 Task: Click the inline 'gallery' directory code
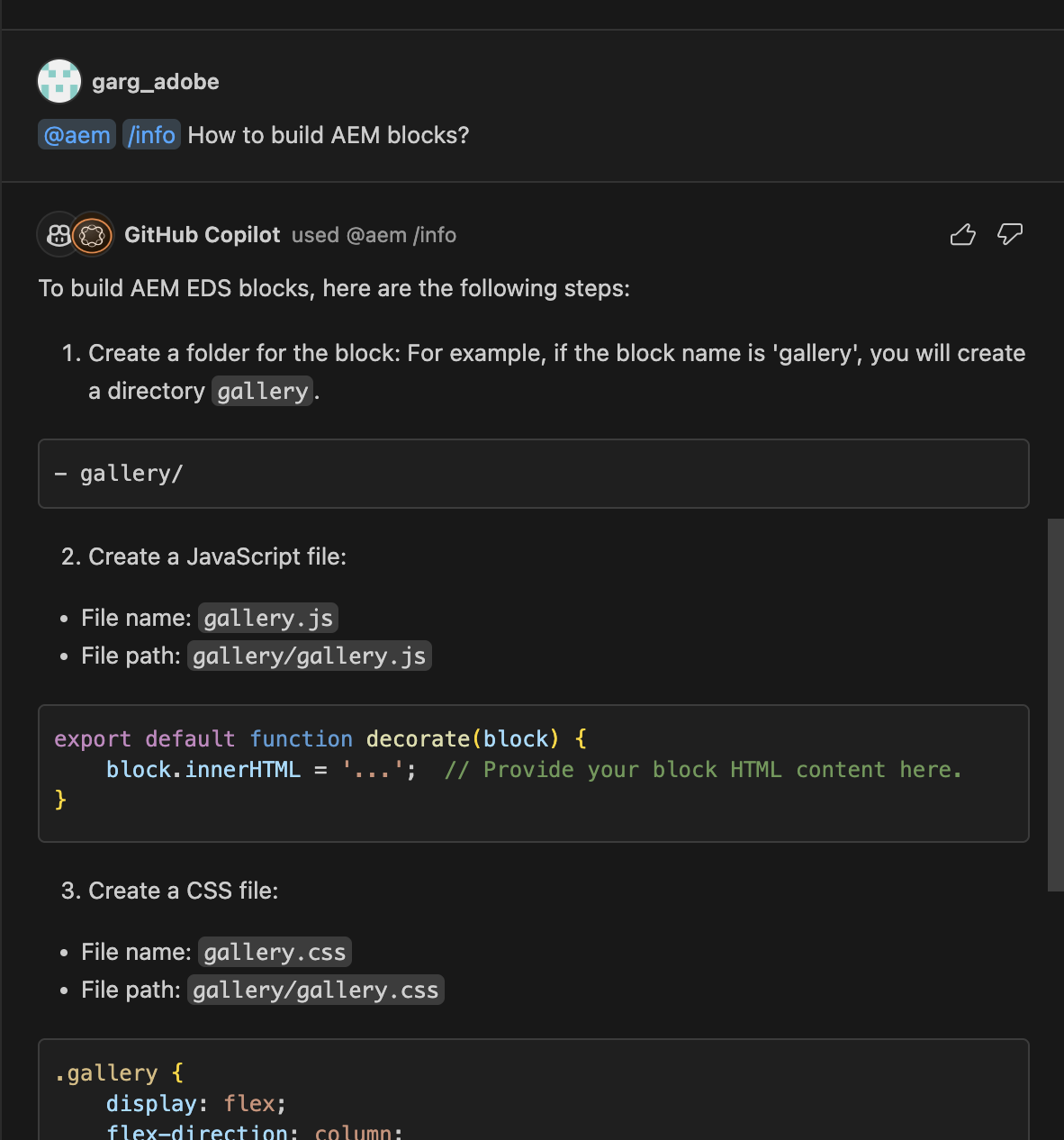263,391
